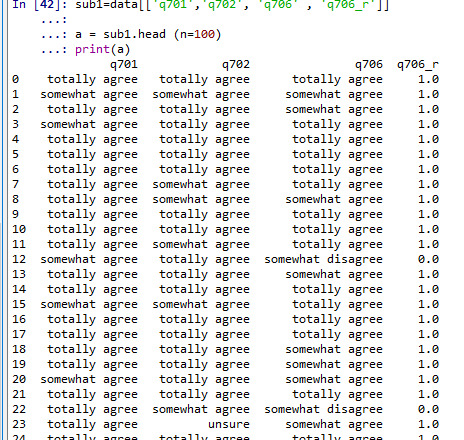The width and height of the screenshot is (464, 440).
Task: Click the q701 column header
Action: pyautogui.click(x=124, y=64)
